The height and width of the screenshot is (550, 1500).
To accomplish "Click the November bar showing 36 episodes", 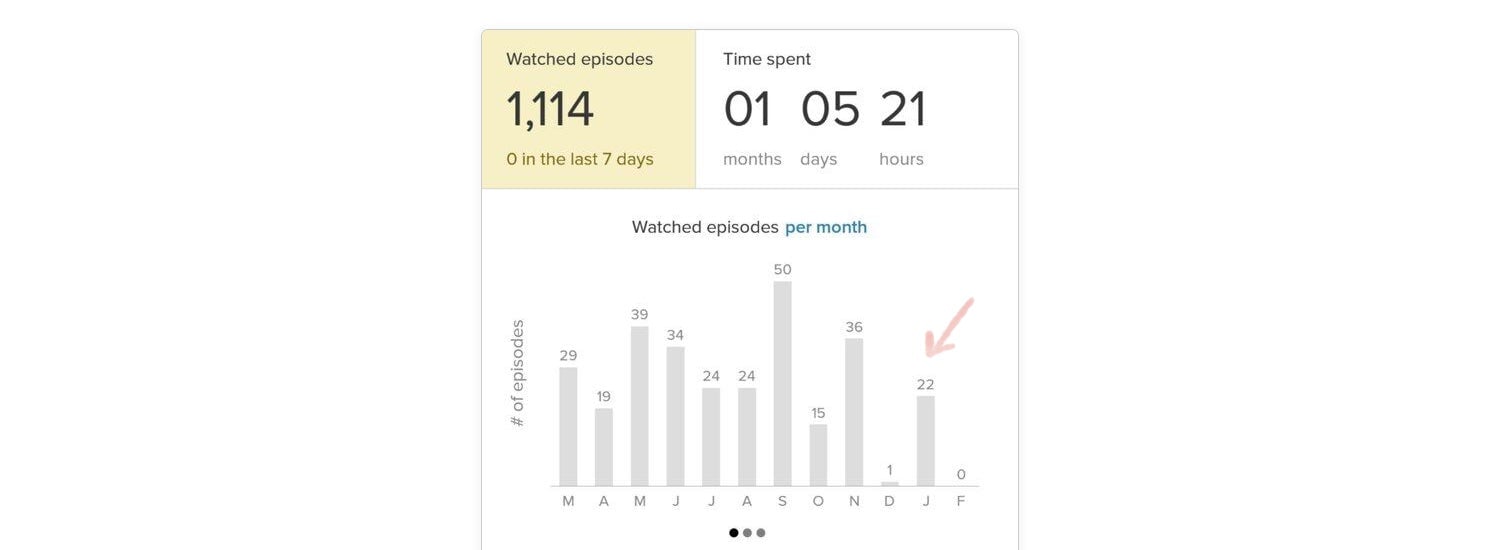I will point(854,412).
